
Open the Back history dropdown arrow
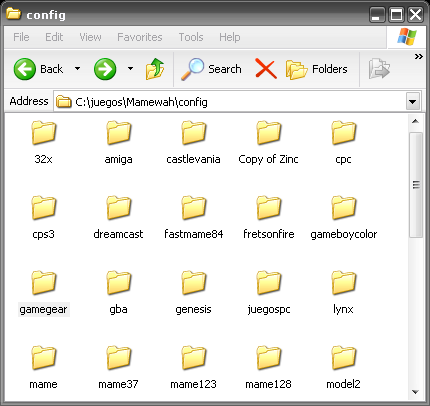click(x=77, y=69)
